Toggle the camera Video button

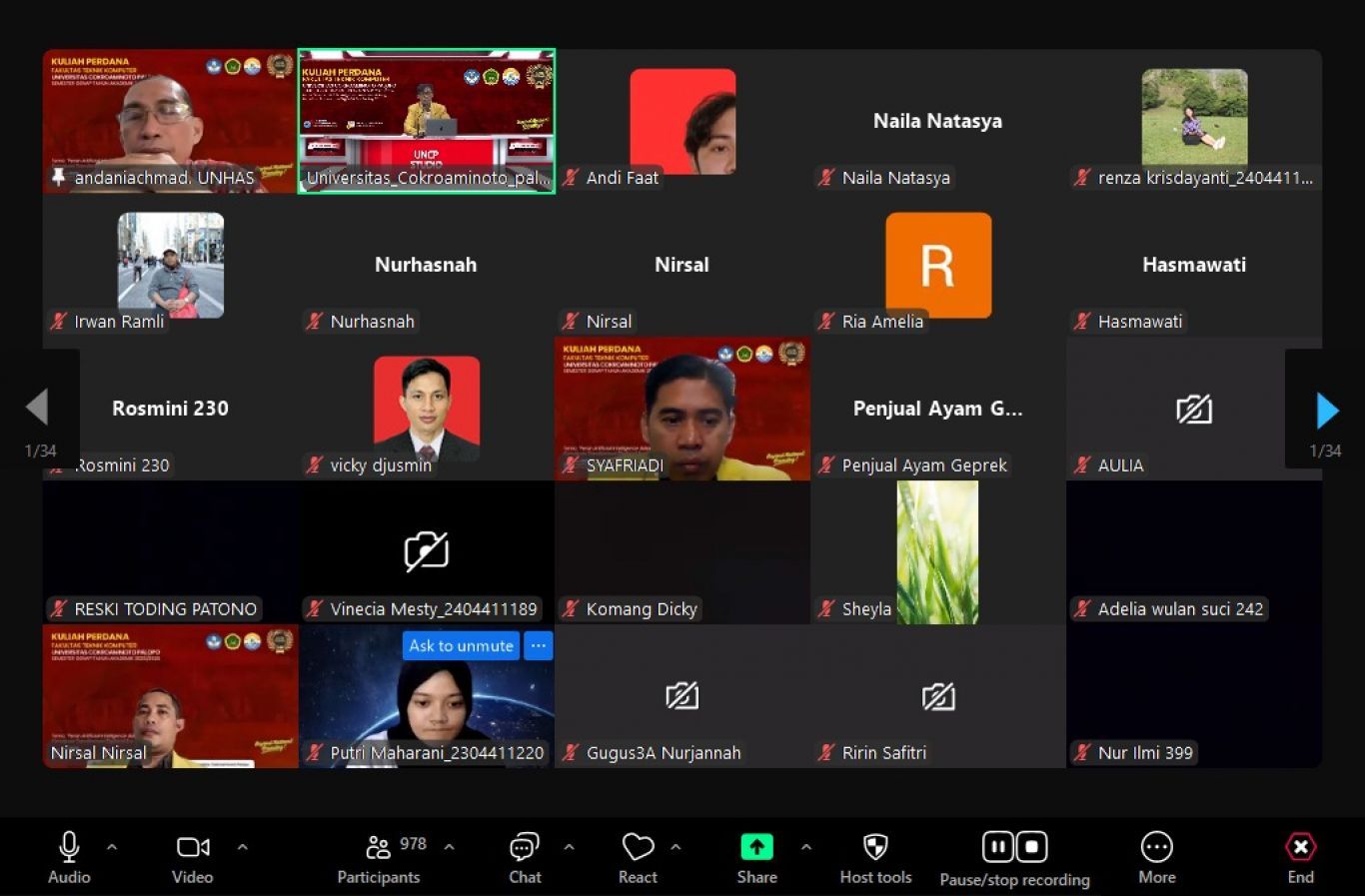click(192, 848)
